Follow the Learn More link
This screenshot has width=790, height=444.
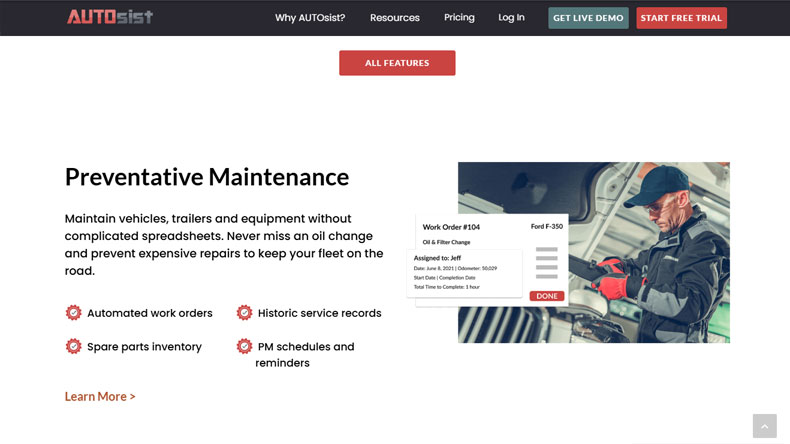coord(100,396)
